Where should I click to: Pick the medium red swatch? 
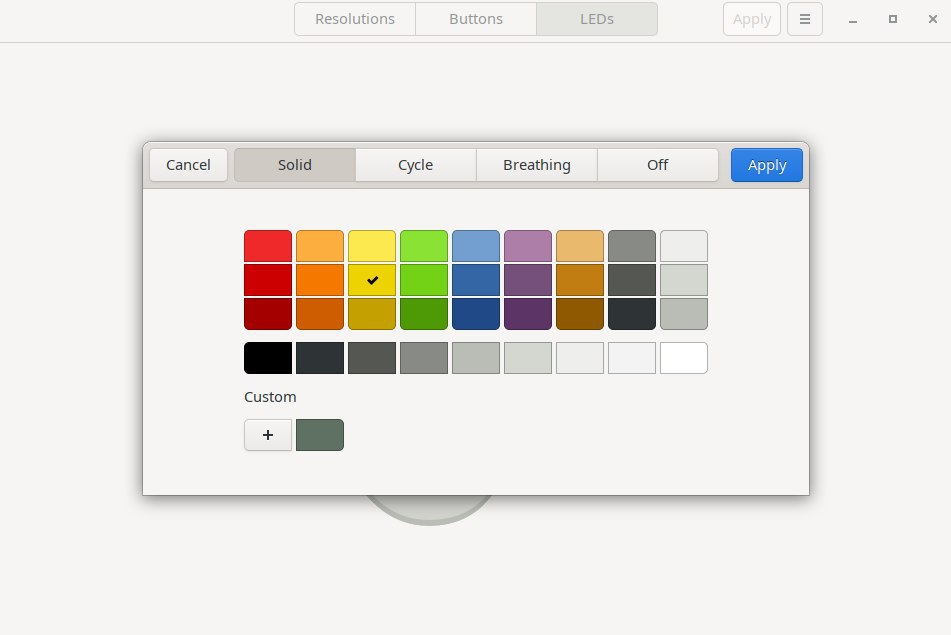point(268,280)
